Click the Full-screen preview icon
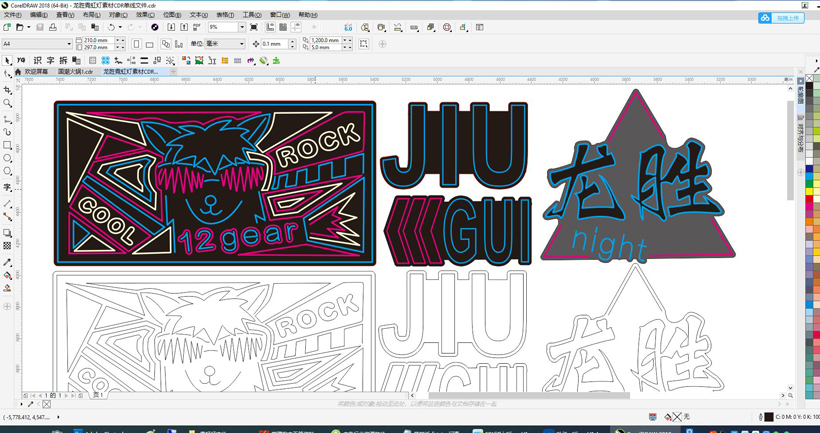Image resolution: width=820 pixels, height=433 pixels. pos(254,27)
